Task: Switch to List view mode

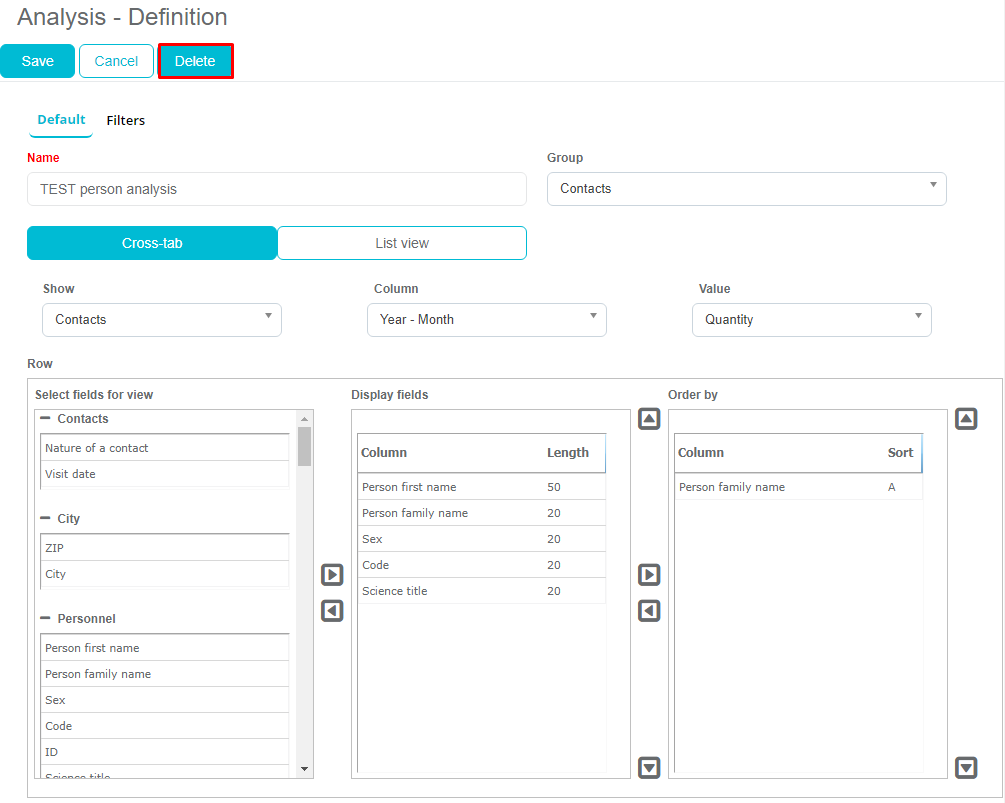Action: tap(402, 243)
